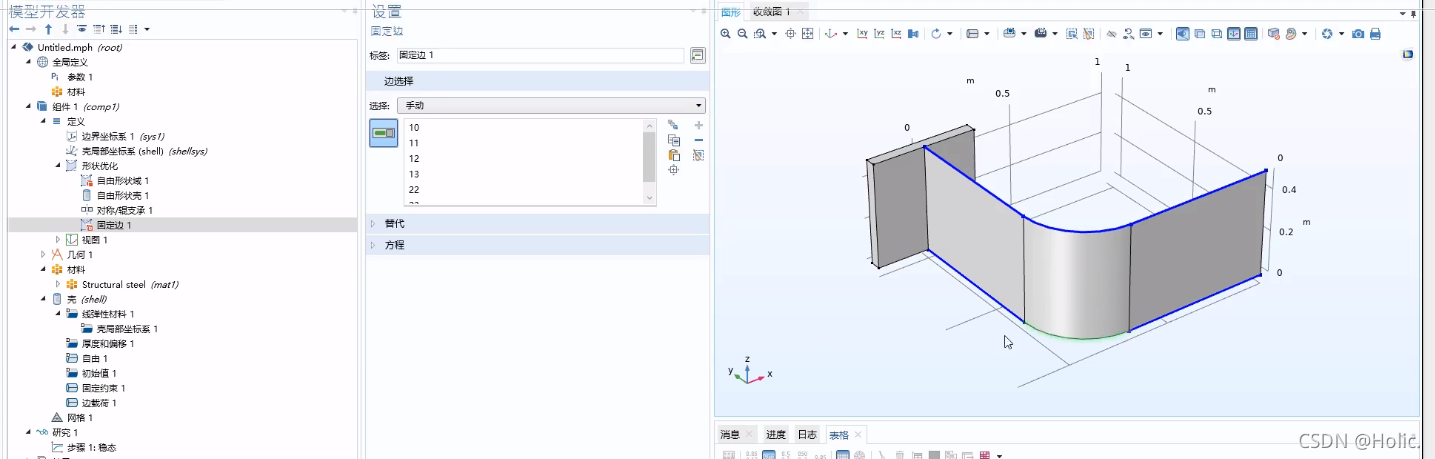This screenshot has height=459, width=1435.
Task: Click the remove from selection minus icon
Action: [x=698, y=140]
